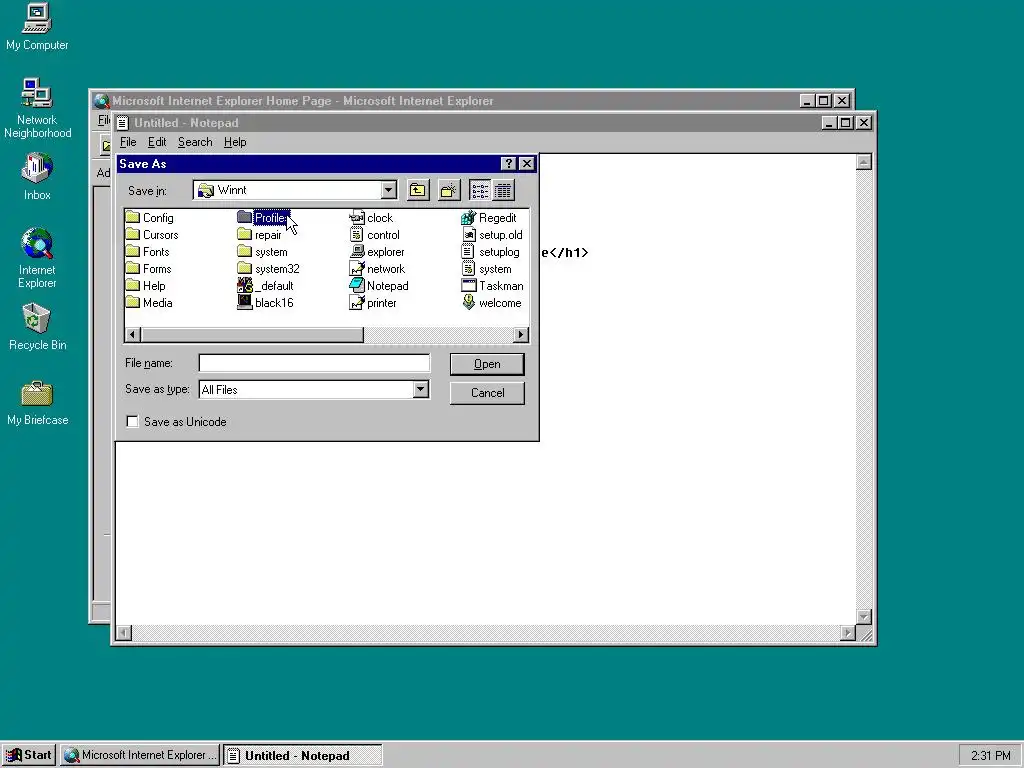
Task: Switch to Details view
Action: 503,190
